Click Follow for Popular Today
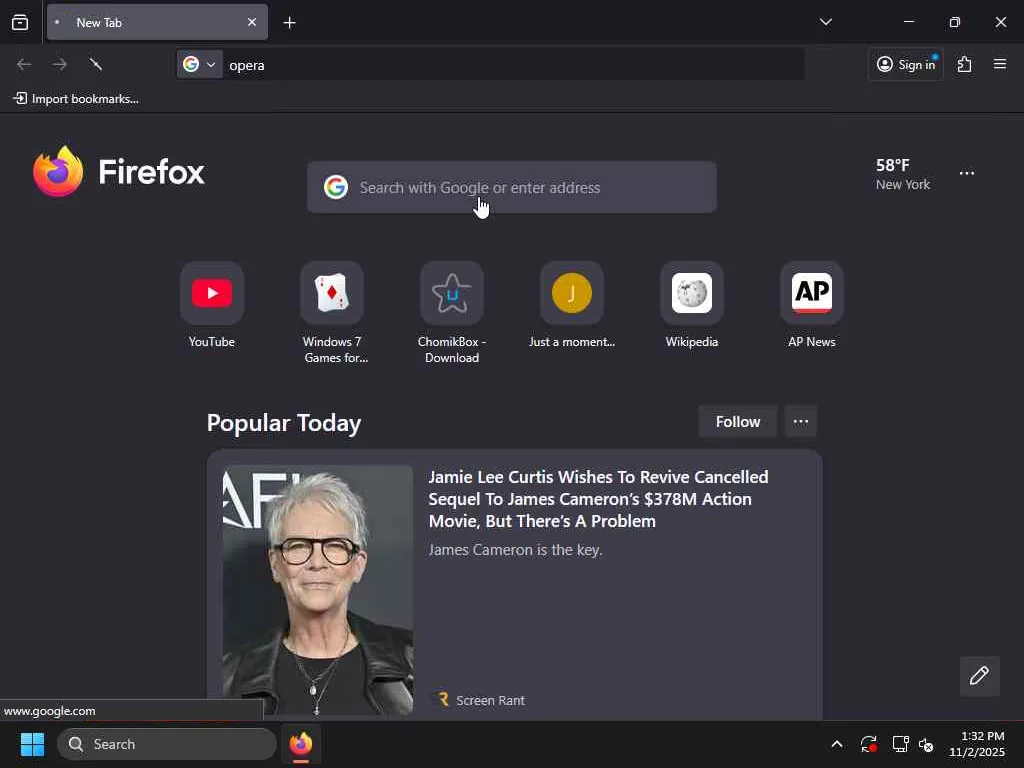The height and width of the screenshot is (768, 1024). (738, 422)
